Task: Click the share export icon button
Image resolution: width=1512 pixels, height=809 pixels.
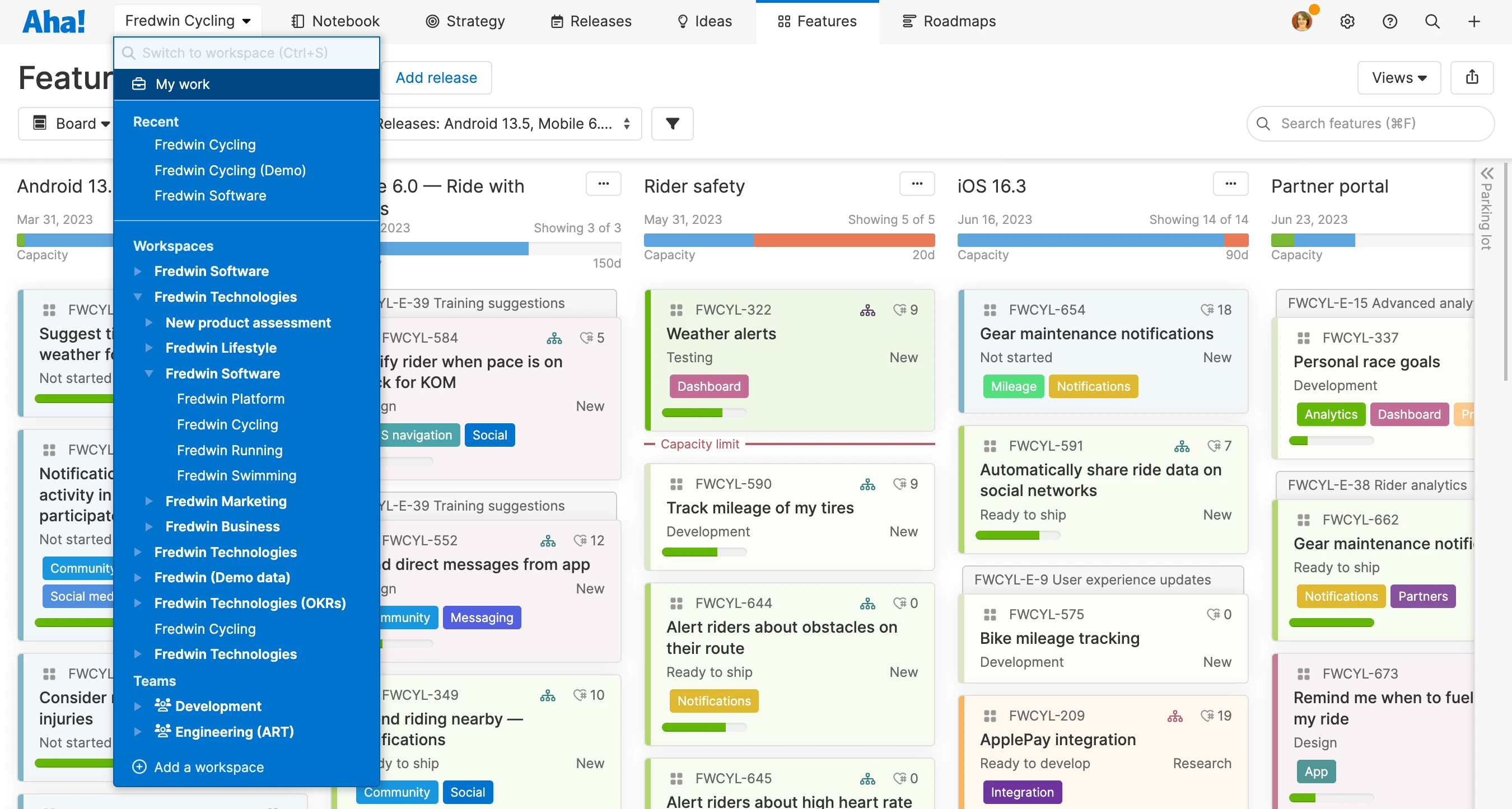Action: (1472, 77)
